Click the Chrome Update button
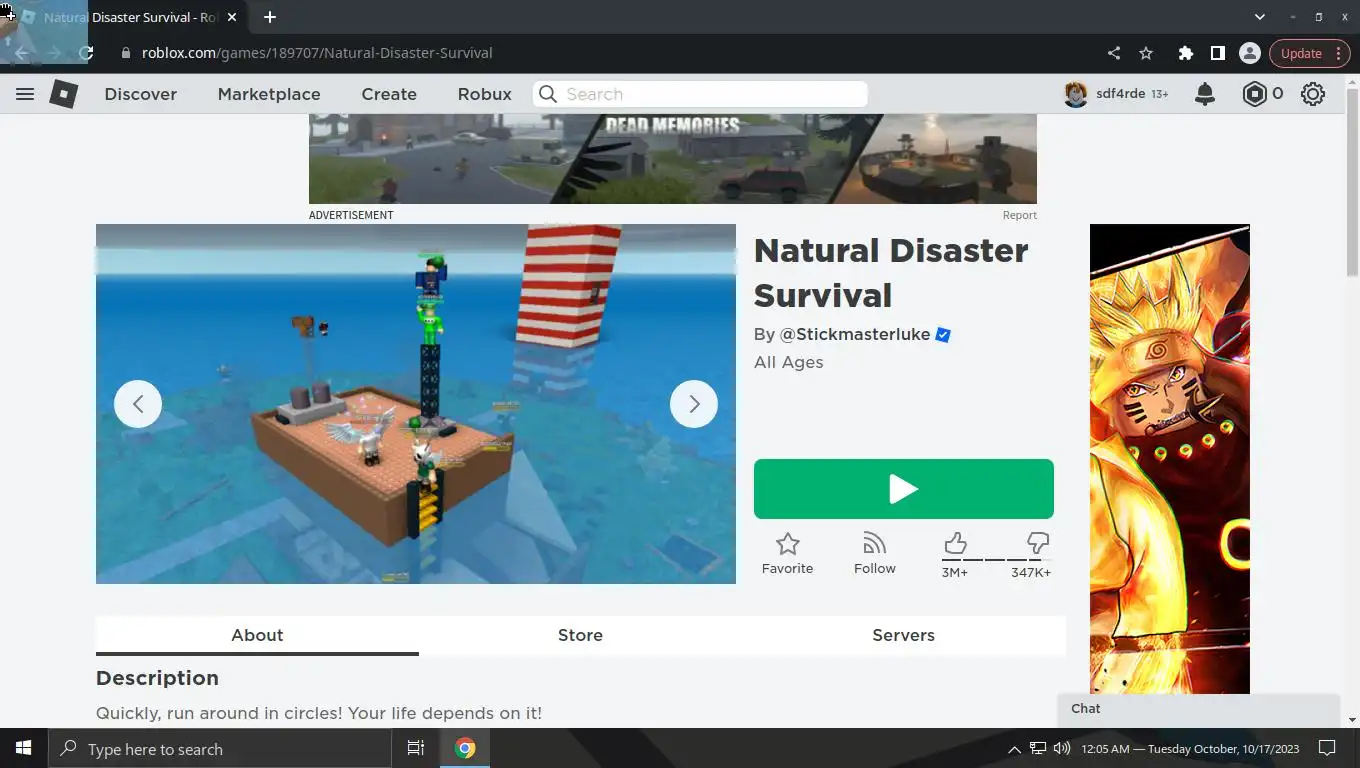 pyautogui.click(x=1308, y=53)
